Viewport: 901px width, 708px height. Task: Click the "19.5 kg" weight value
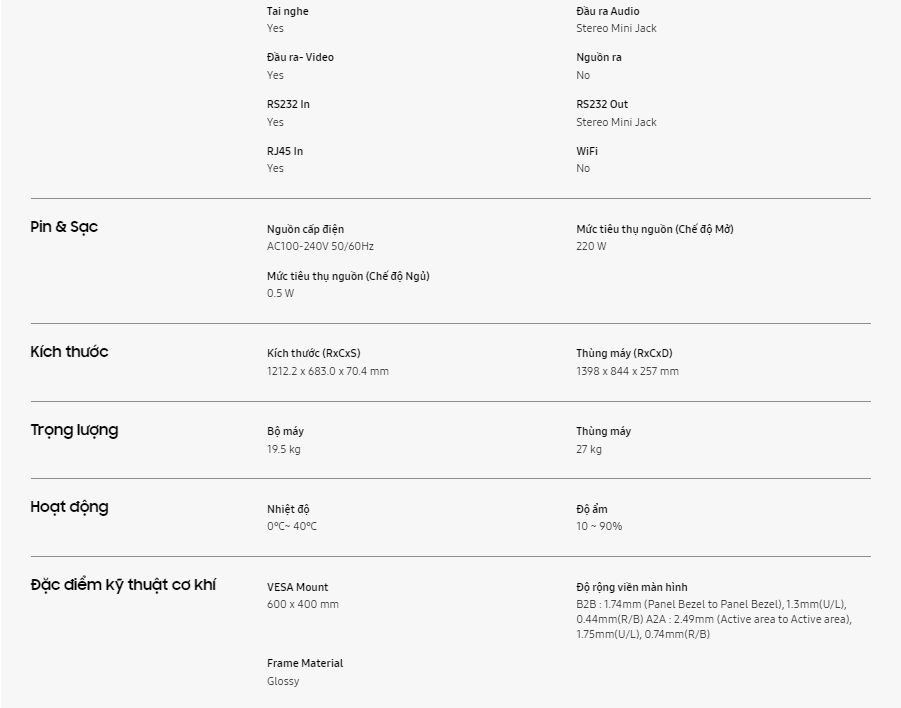[284, 449]
